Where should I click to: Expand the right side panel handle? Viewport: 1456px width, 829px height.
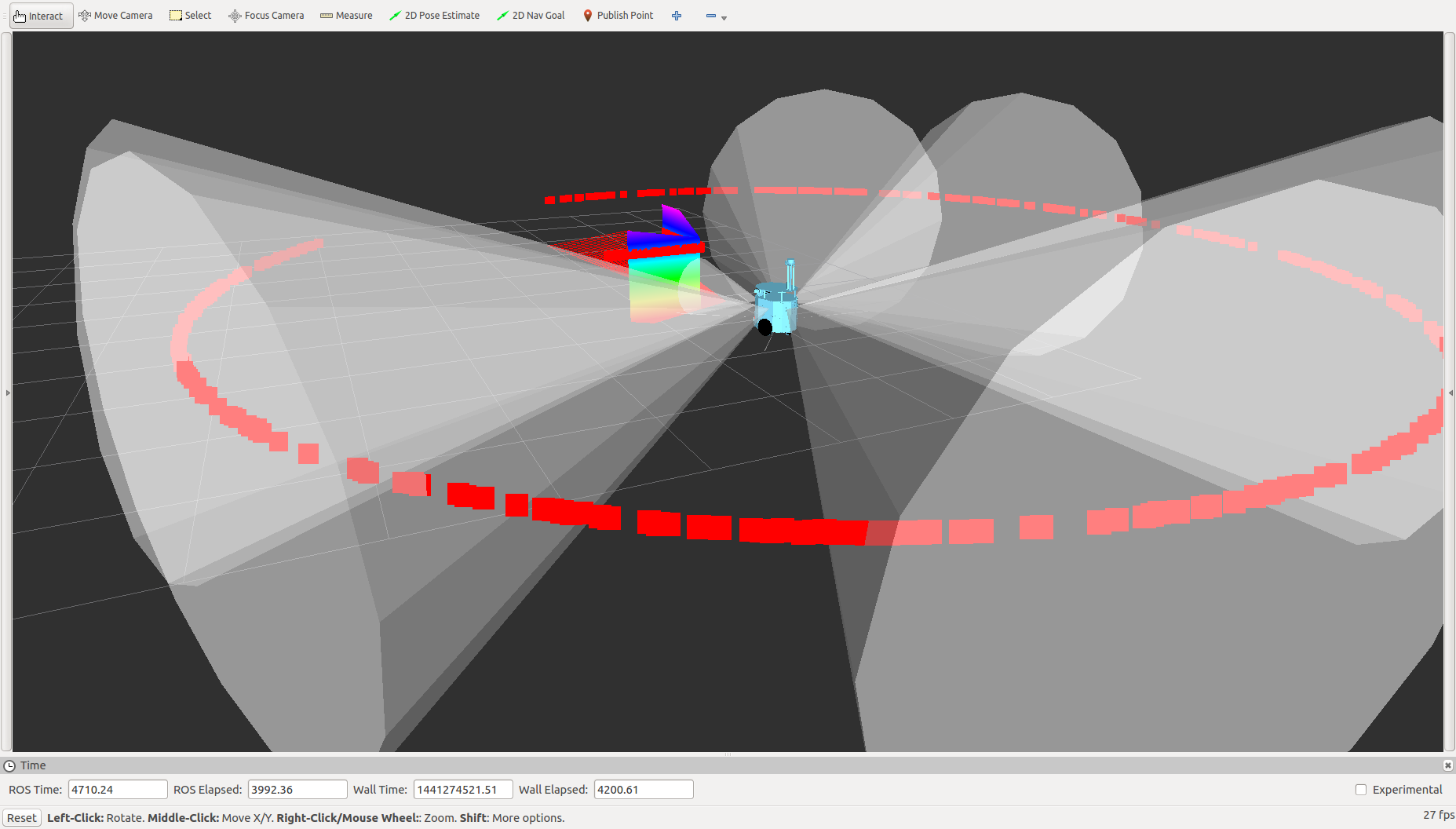pos(1450,393)
